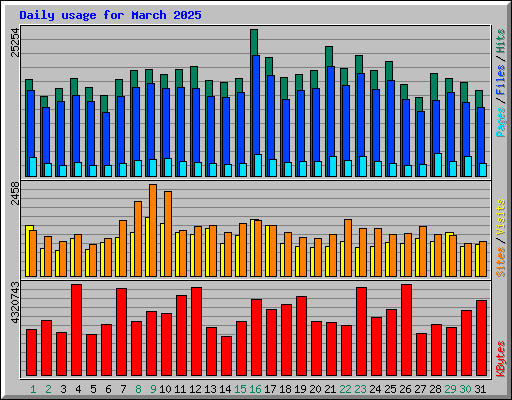Screen dimensions: 512x400
Task: Click the green hits bar for day 6
Action: coord(104,104)
